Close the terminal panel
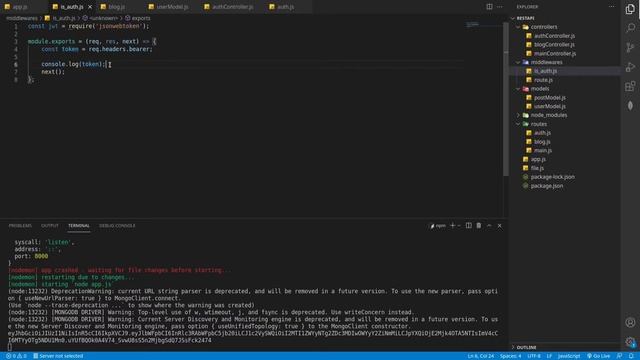The image size is (640, 360). (499, 225)
